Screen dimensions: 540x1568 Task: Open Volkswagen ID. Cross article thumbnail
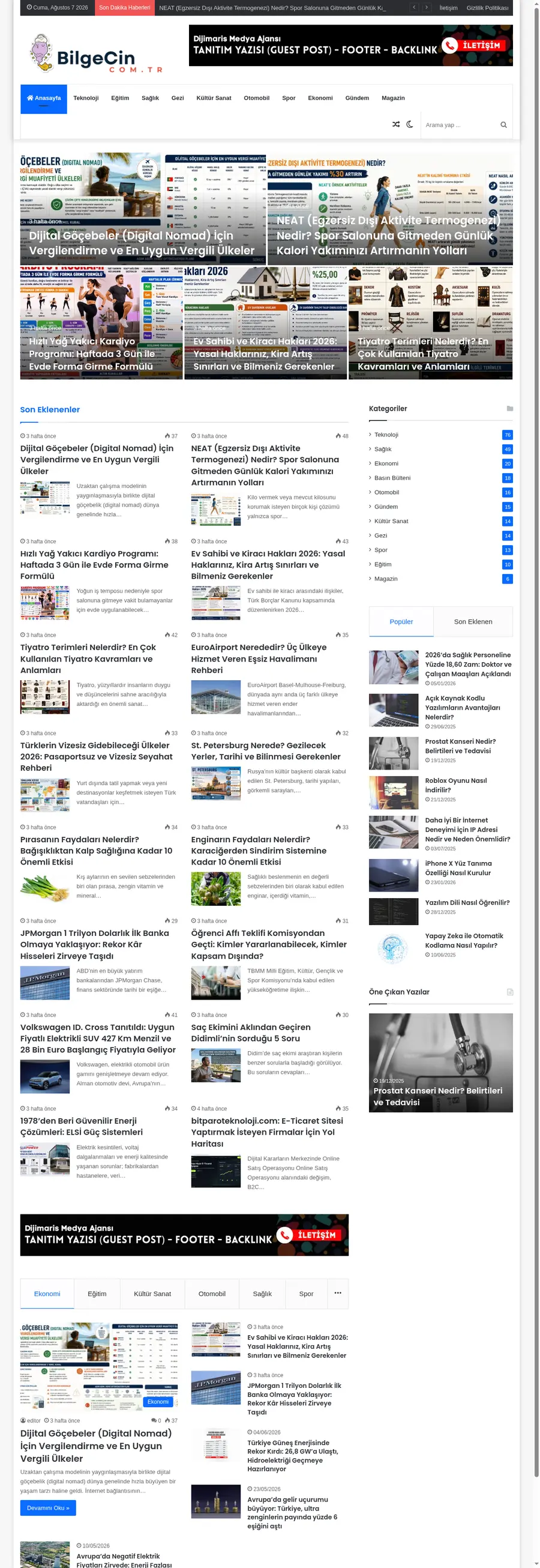coord(45,1077)
